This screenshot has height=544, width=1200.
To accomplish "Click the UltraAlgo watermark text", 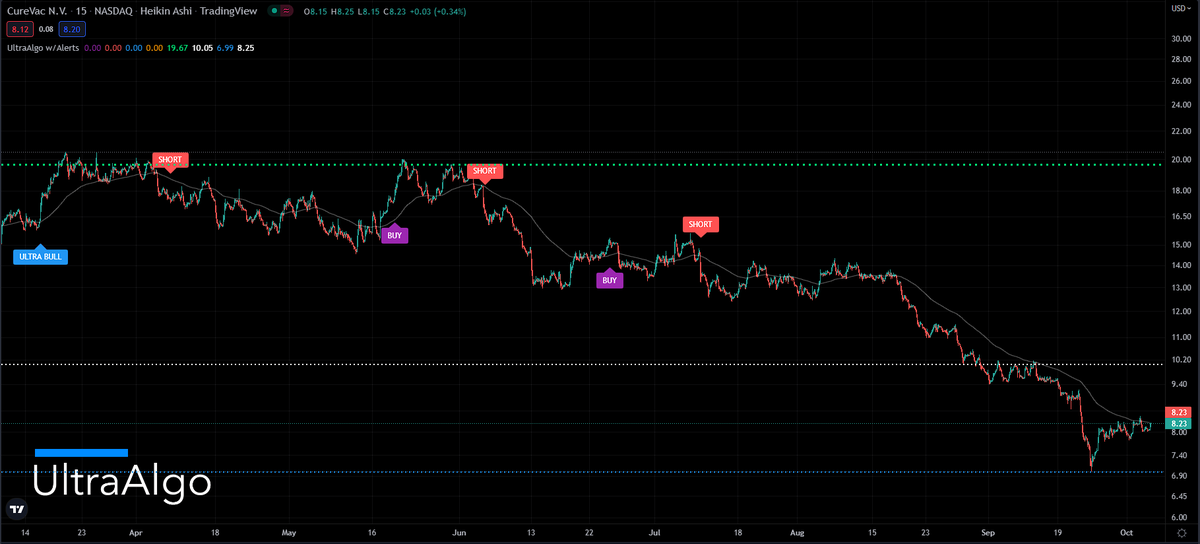I will [122, 483].
